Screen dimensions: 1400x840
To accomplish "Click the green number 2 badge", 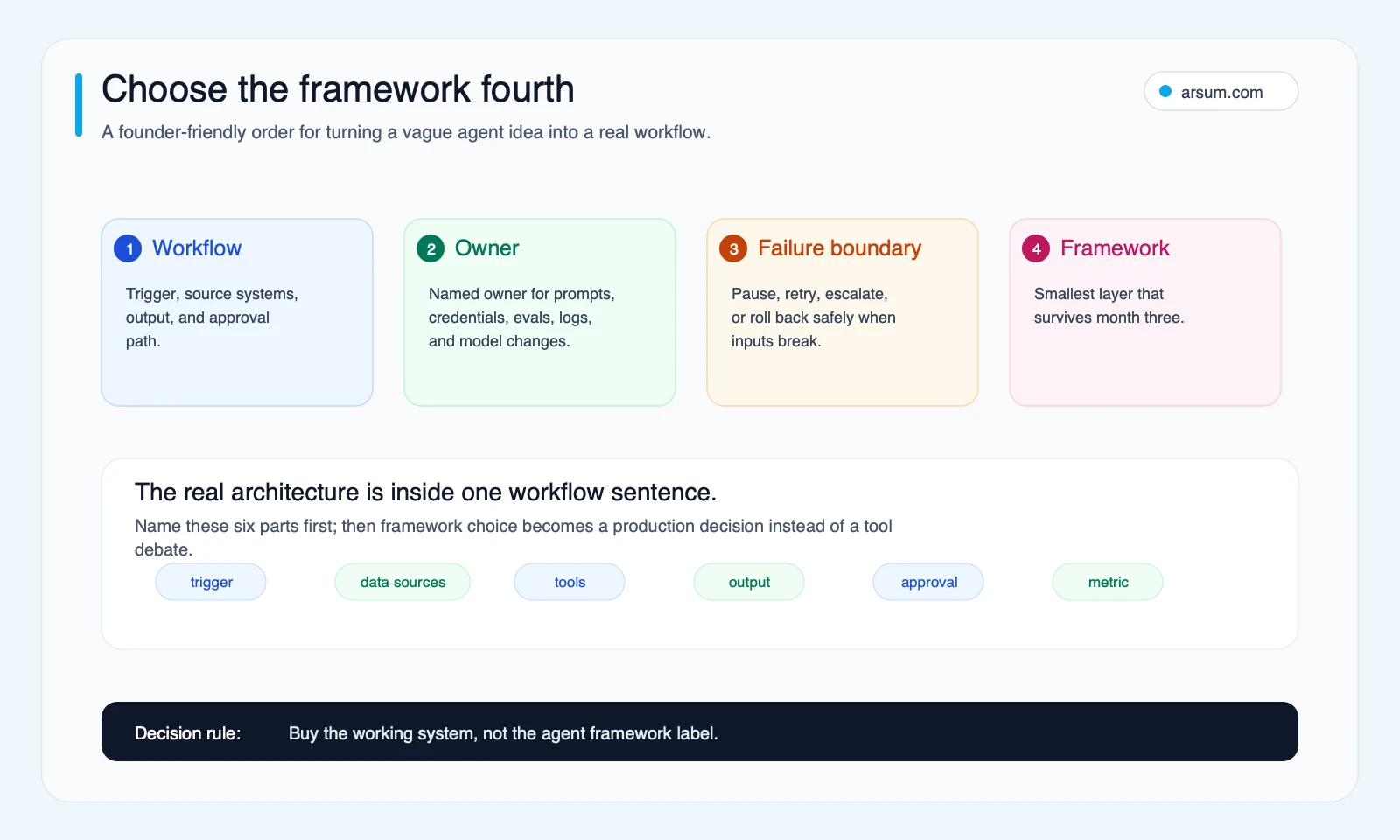I will 430,248.
